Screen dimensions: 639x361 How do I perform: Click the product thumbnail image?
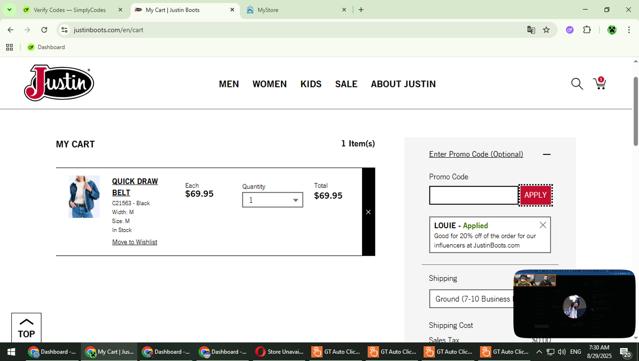(x=84, y=197)
